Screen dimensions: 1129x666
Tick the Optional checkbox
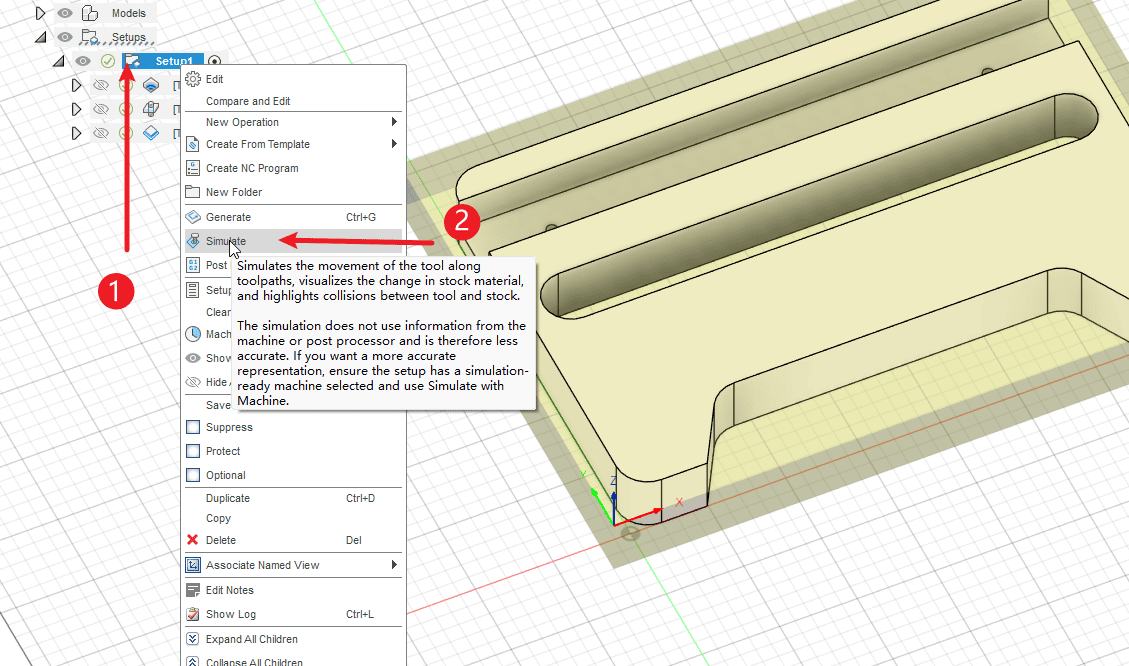click(193, 475)
